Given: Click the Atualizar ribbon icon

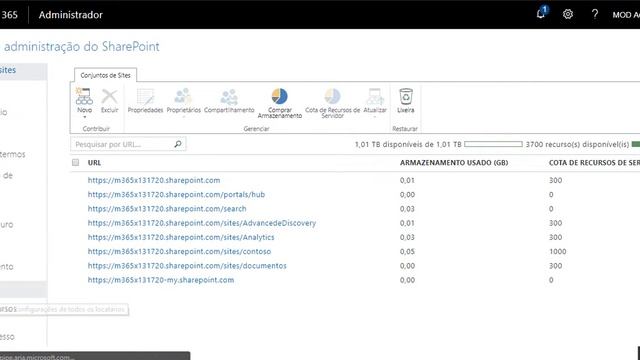Looking at the screenshot, I should (375, 97).
